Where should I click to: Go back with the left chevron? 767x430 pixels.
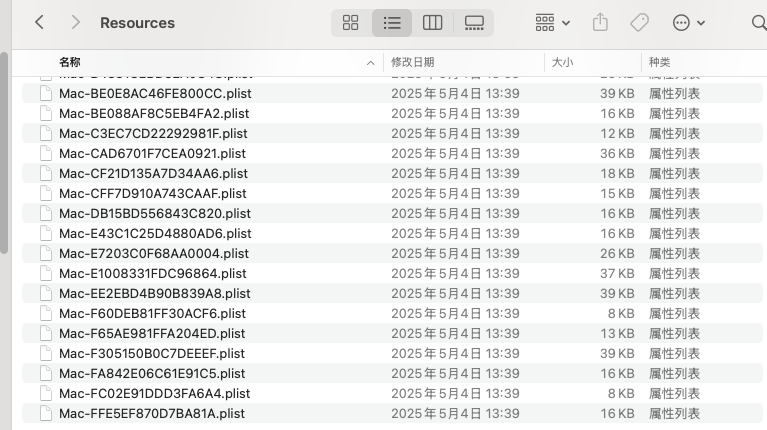point(40,23)
